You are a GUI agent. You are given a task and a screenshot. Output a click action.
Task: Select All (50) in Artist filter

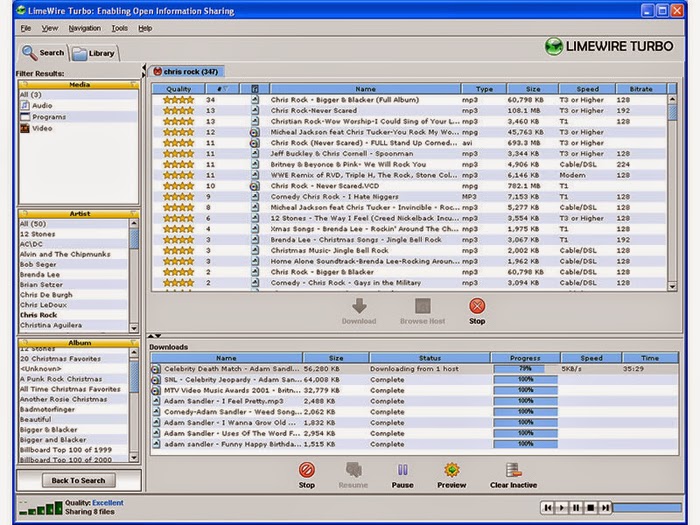(x=74, y=224)
